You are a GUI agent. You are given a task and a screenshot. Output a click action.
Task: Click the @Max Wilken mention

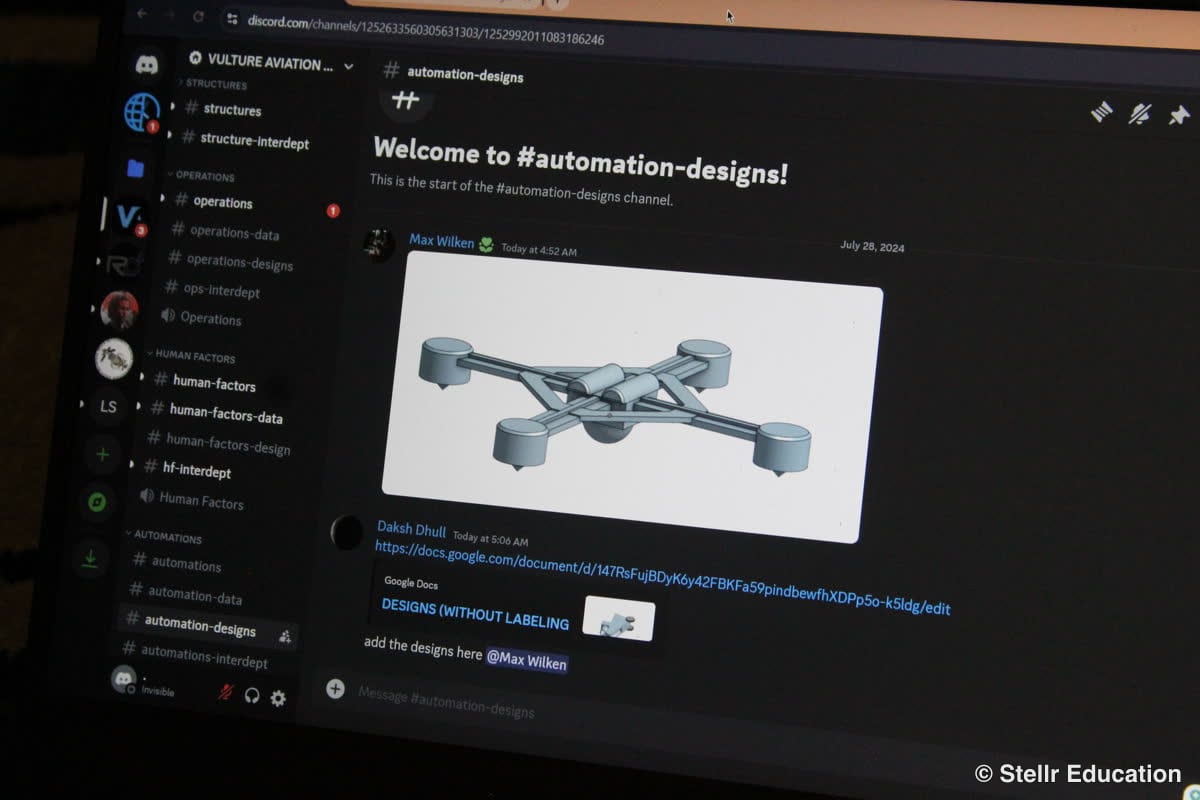(527, 660)
